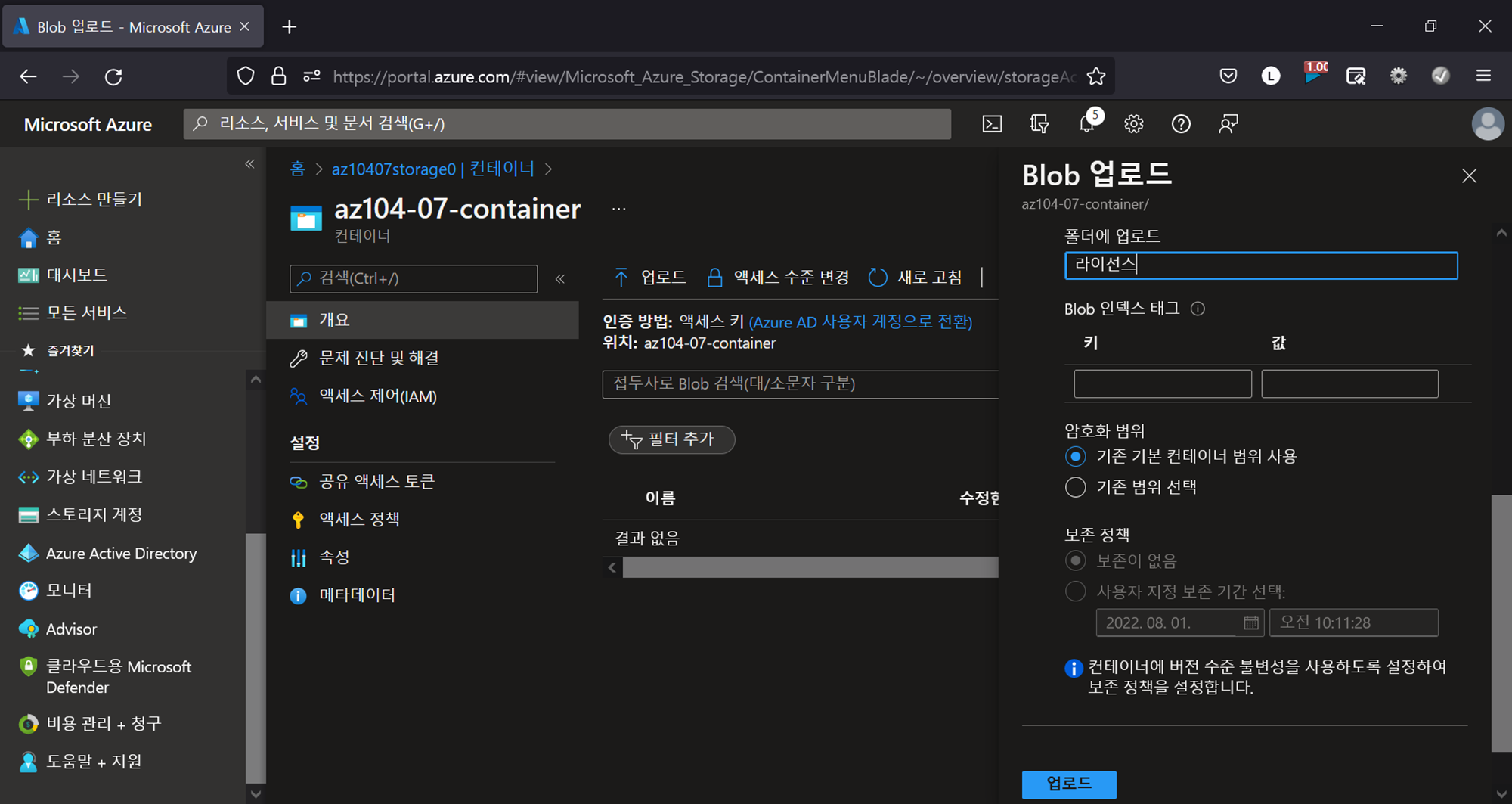Click the upload panel vertical scrollbar
The image size is (1512, 804).
pos(1501,623)
